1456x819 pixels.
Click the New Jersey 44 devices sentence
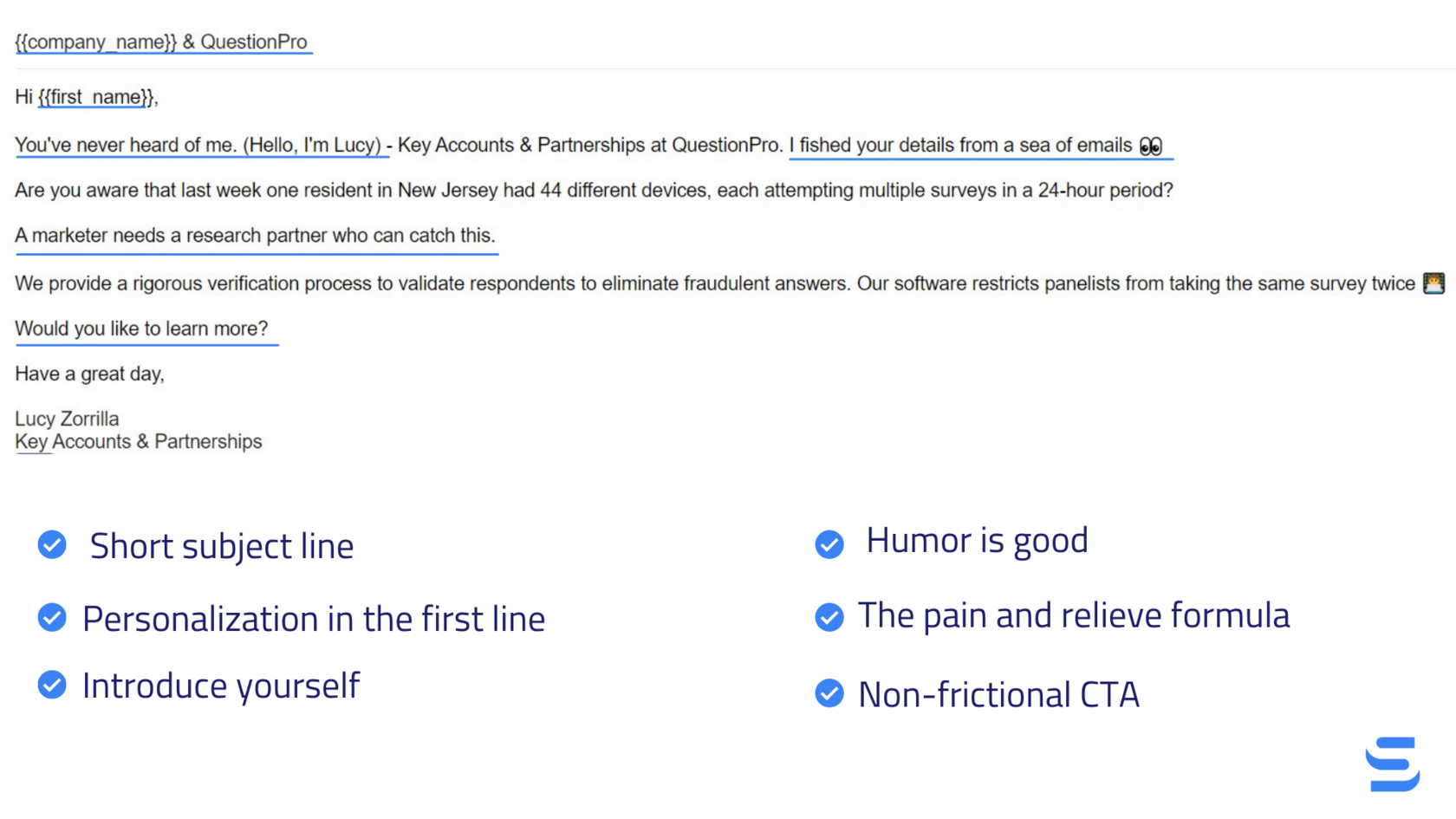click(x=594, y=190)
